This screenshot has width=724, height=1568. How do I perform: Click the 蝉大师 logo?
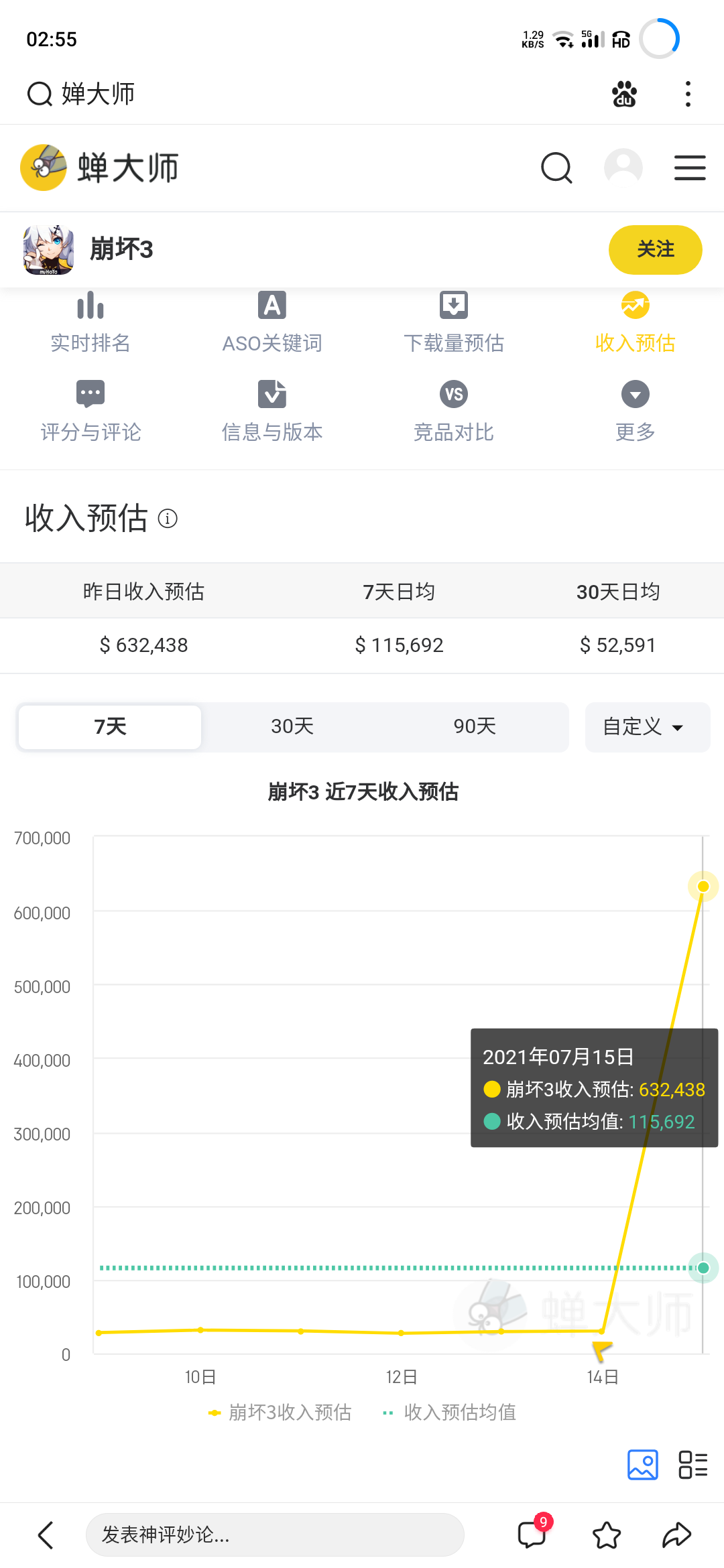pyautogui.click(x=100, y=168)
